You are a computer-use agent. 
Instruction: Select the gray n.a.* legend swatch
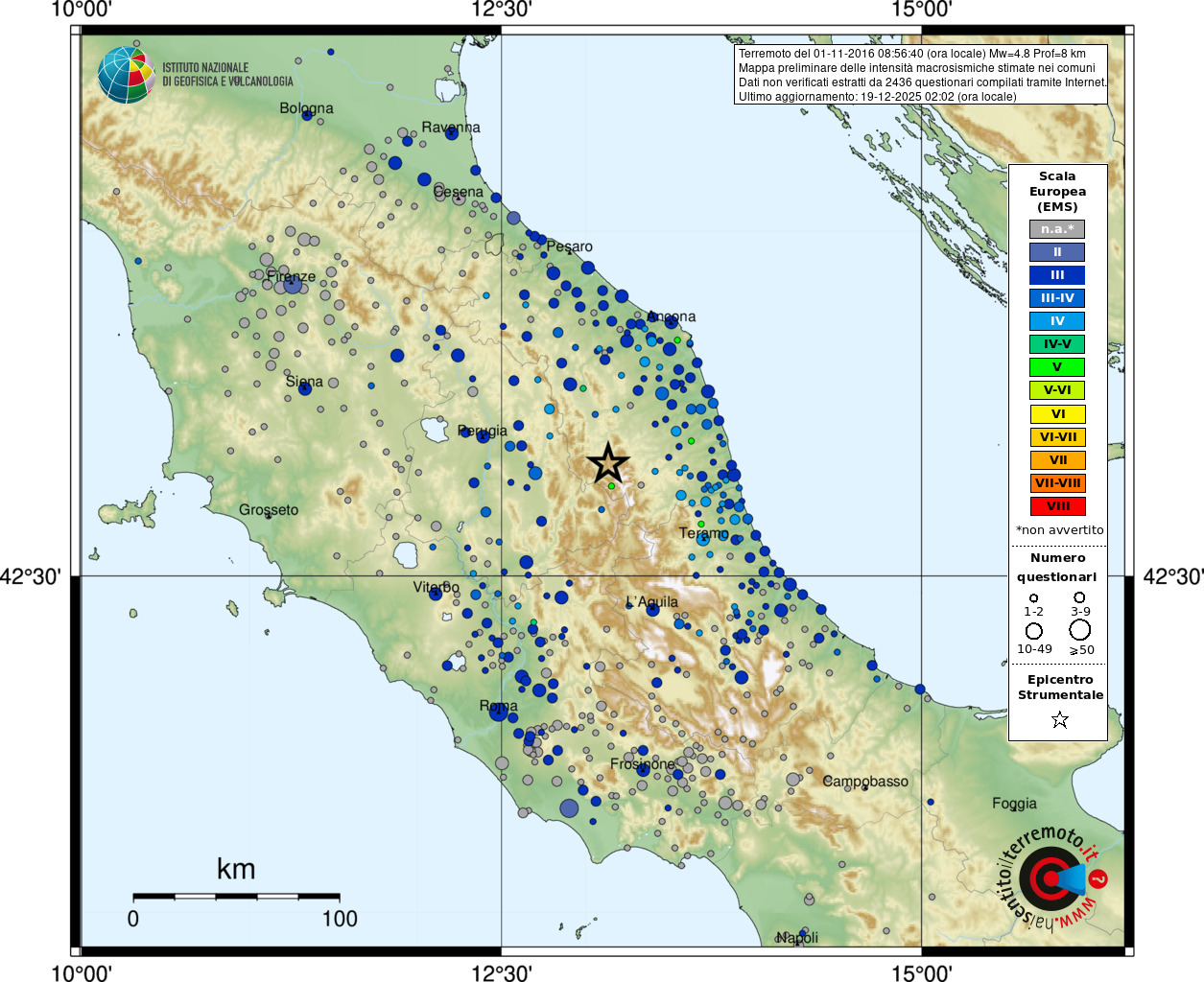pyautogui.click(x=1057, y=229)
